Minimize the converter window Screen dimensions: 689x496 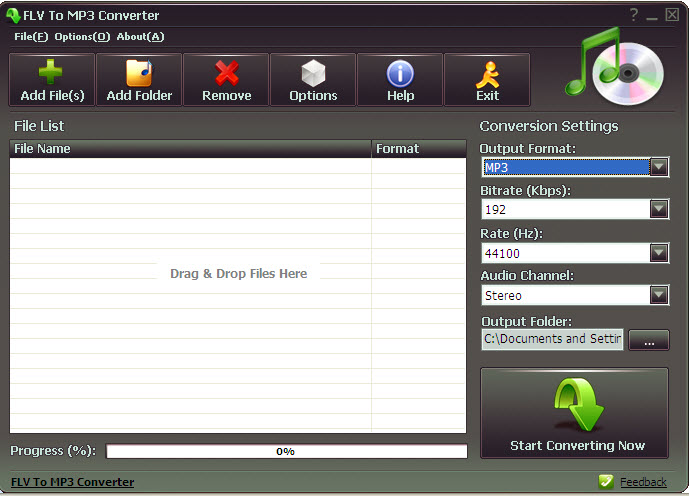[x=652, y=16]
